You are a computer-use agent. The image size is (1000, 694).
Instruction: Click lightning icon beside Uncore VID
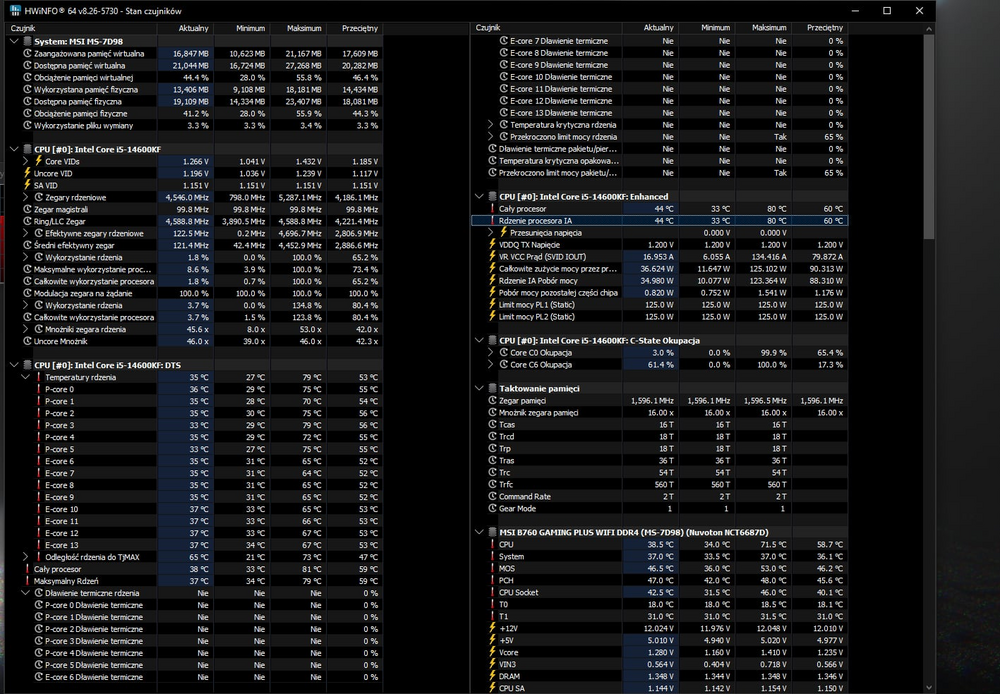[x=27, y=174]
